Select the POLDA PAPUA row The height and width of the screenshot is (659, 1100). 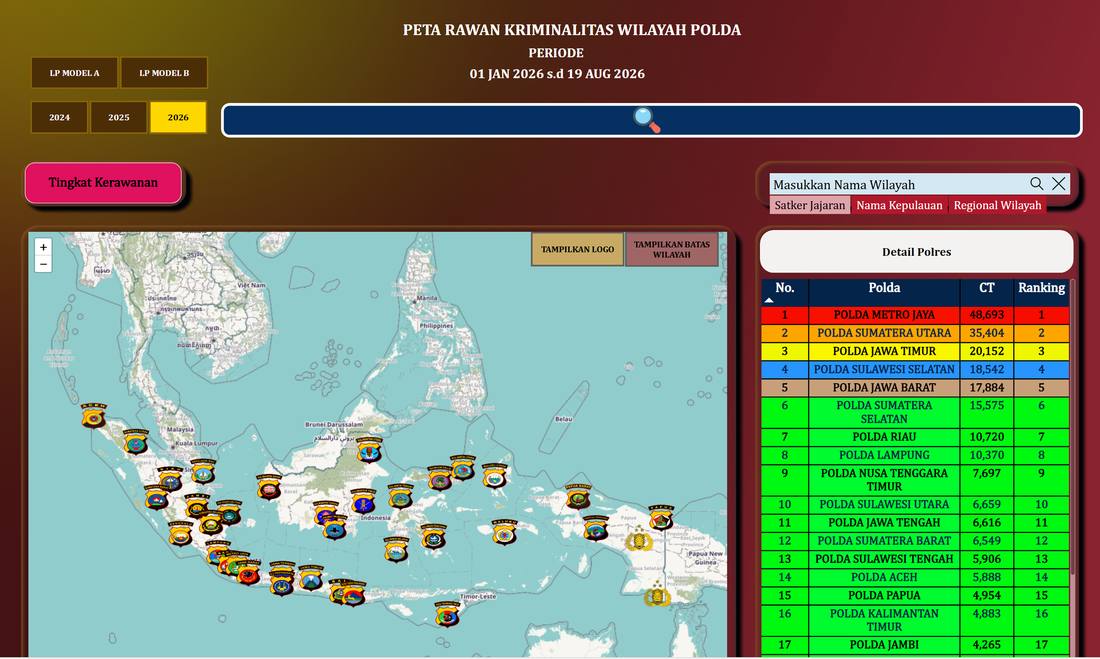pos(915,595)
